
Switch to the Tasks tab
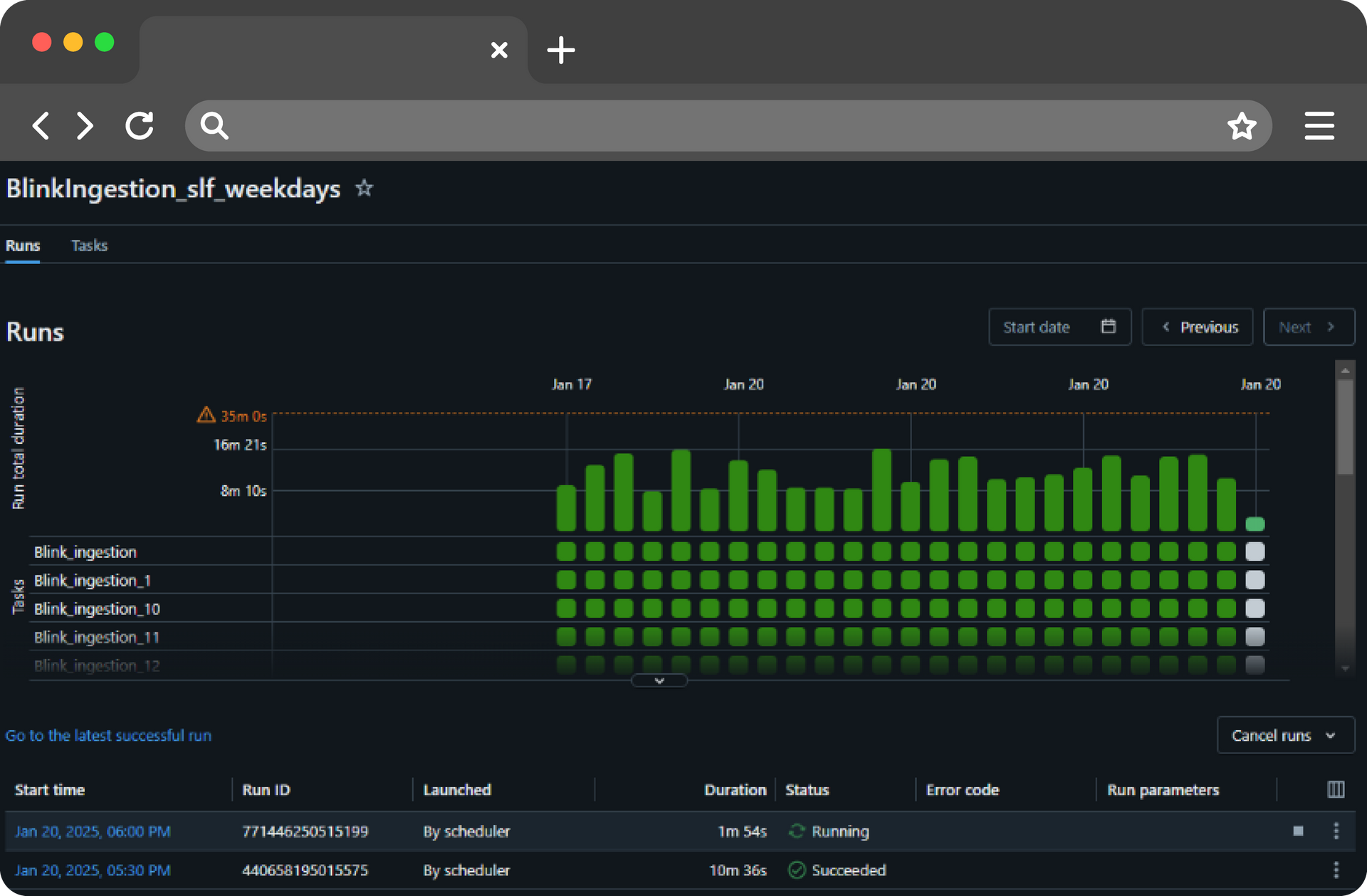tap(89, 245)
